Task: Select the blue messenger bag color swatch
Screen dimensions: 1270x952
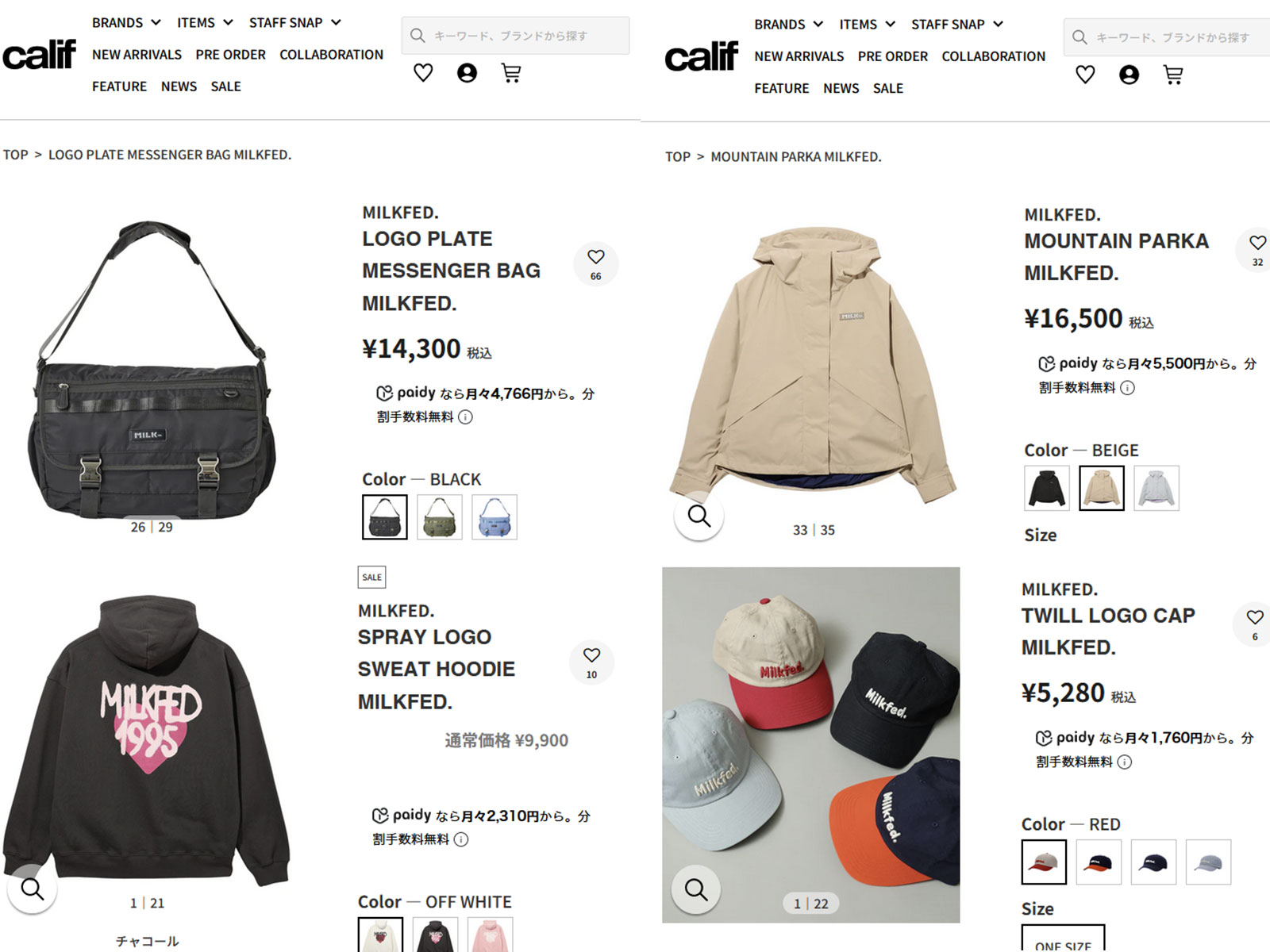Action: [495, 517]
